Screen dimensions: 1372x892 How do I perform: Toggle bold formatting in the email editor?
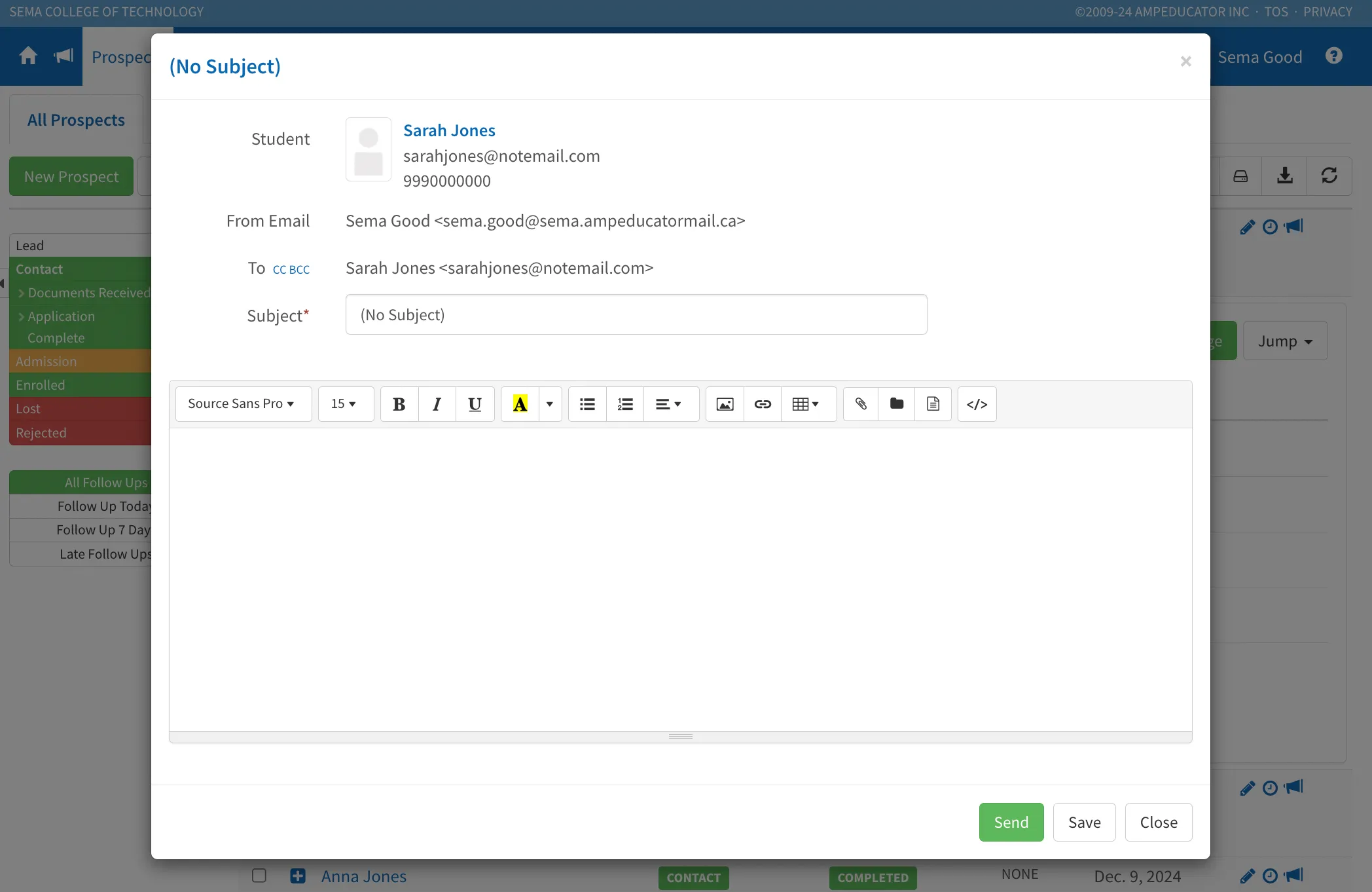coord(399,404)
